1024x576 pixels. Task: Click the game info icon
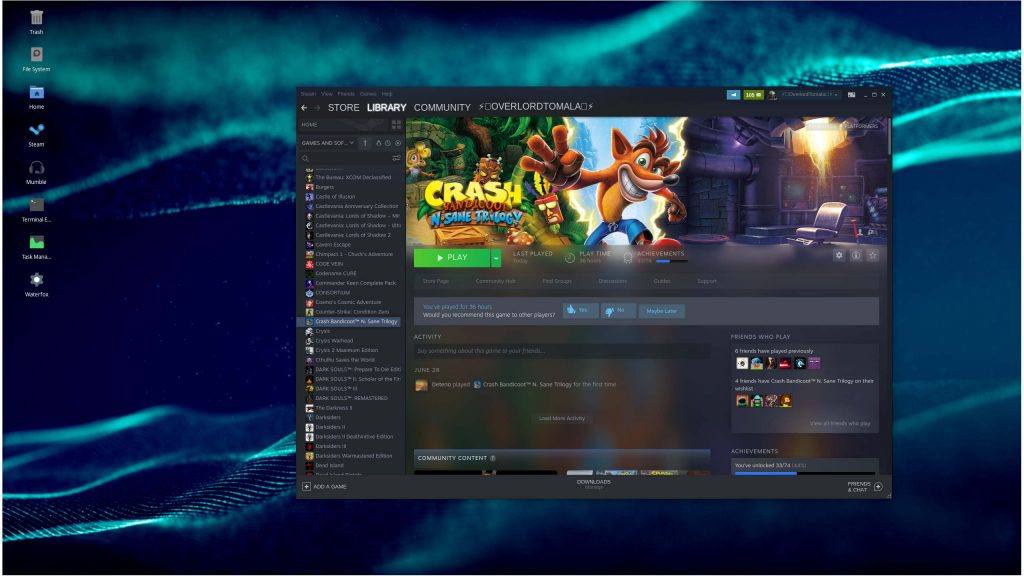pyautogui.click(x=856, y=256)
